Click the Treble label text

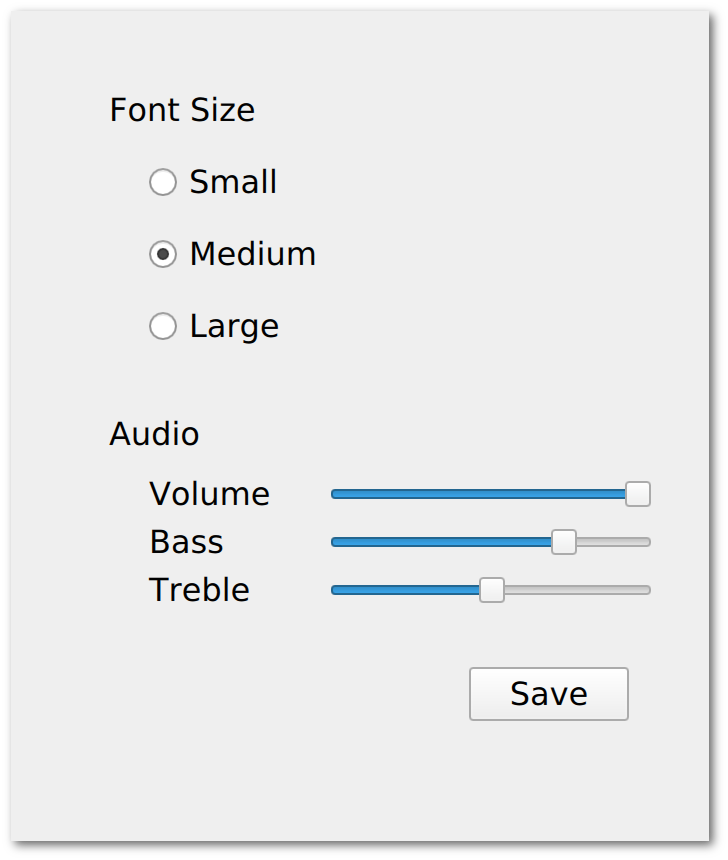[x=198, y=590]
